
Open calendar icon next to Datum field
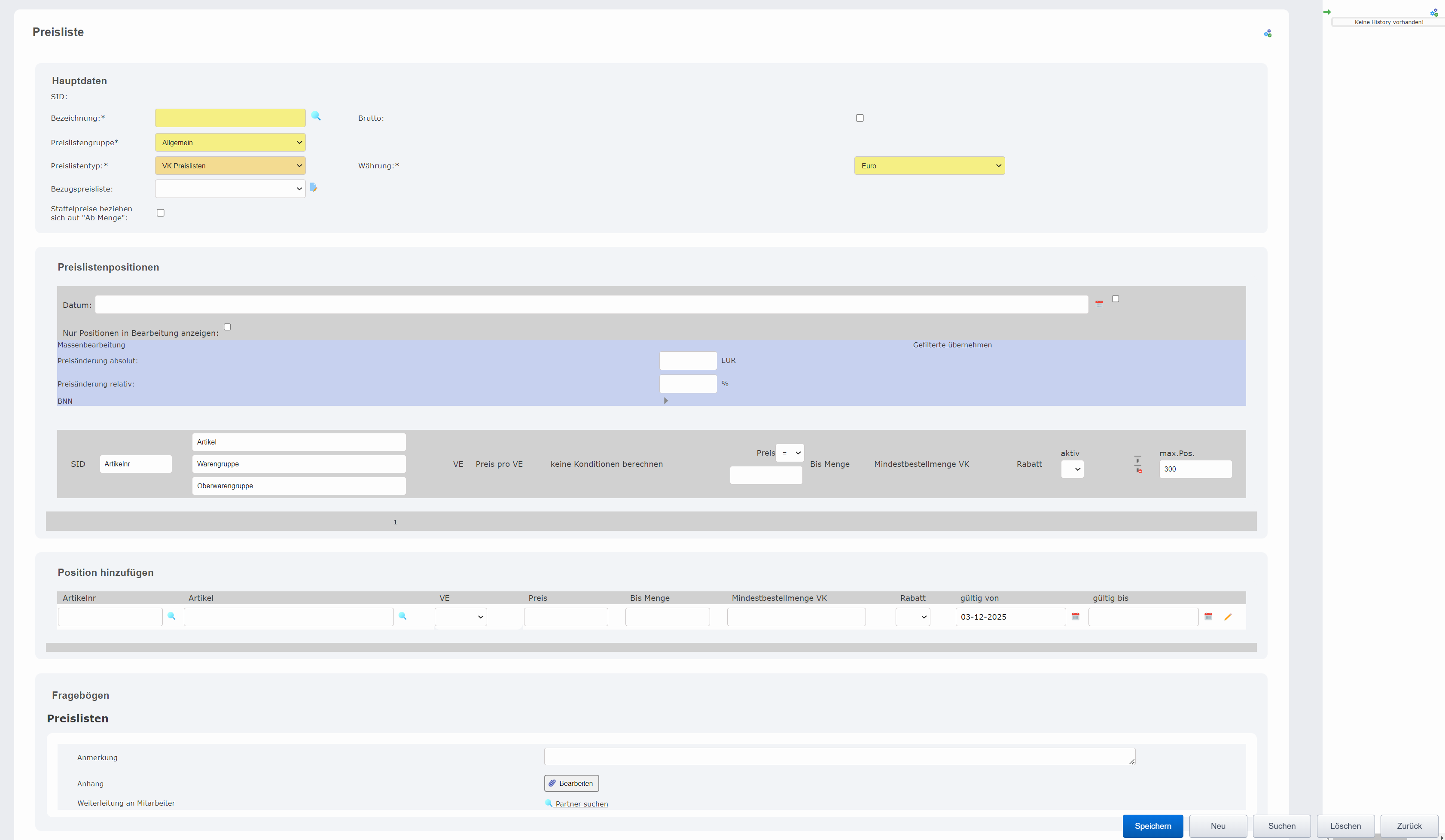click(1099, 304)
